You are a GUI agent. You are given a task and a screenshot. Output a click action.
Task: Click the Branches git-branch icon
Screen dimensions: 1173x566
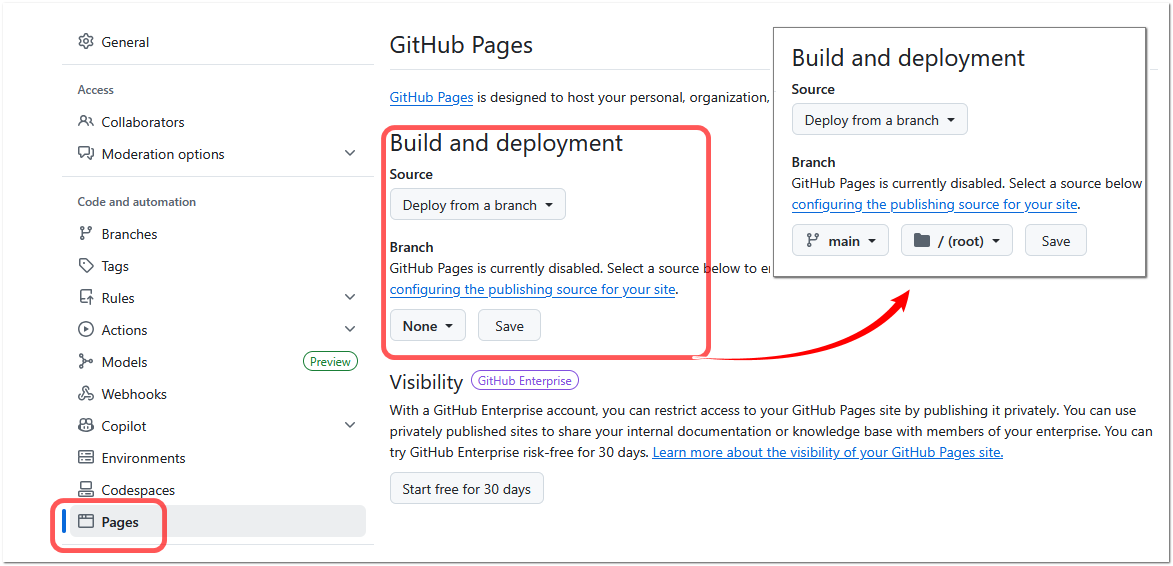pos(86,233)
